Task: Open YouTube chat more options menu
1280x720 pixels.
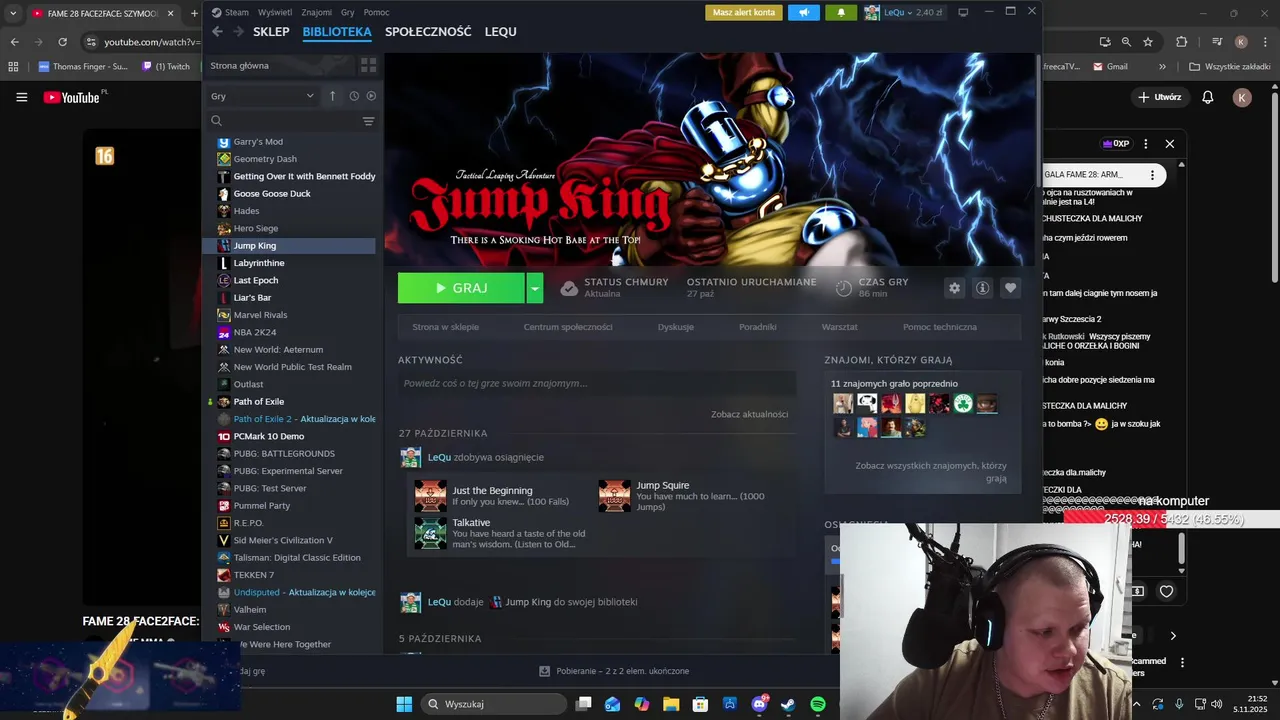Action: tap(1146, 144)
